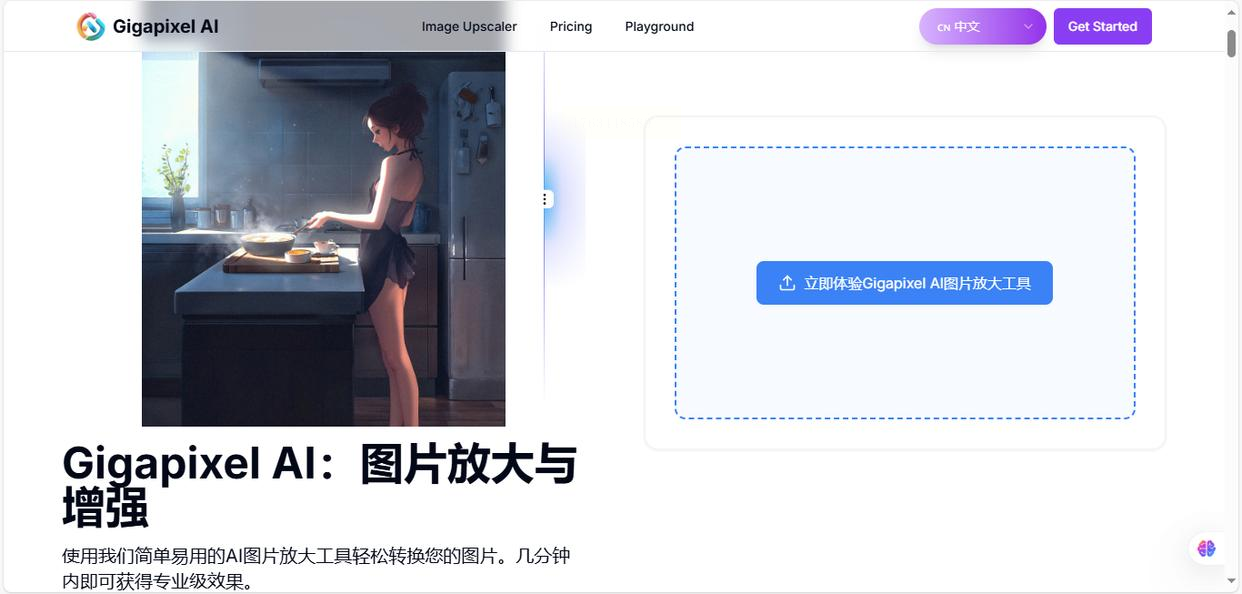This screenshot has height=594, width=1242.
Task: Click the paragraph starting 使用我们简单易用的AI图片放大工具
Action: (316, 568)
